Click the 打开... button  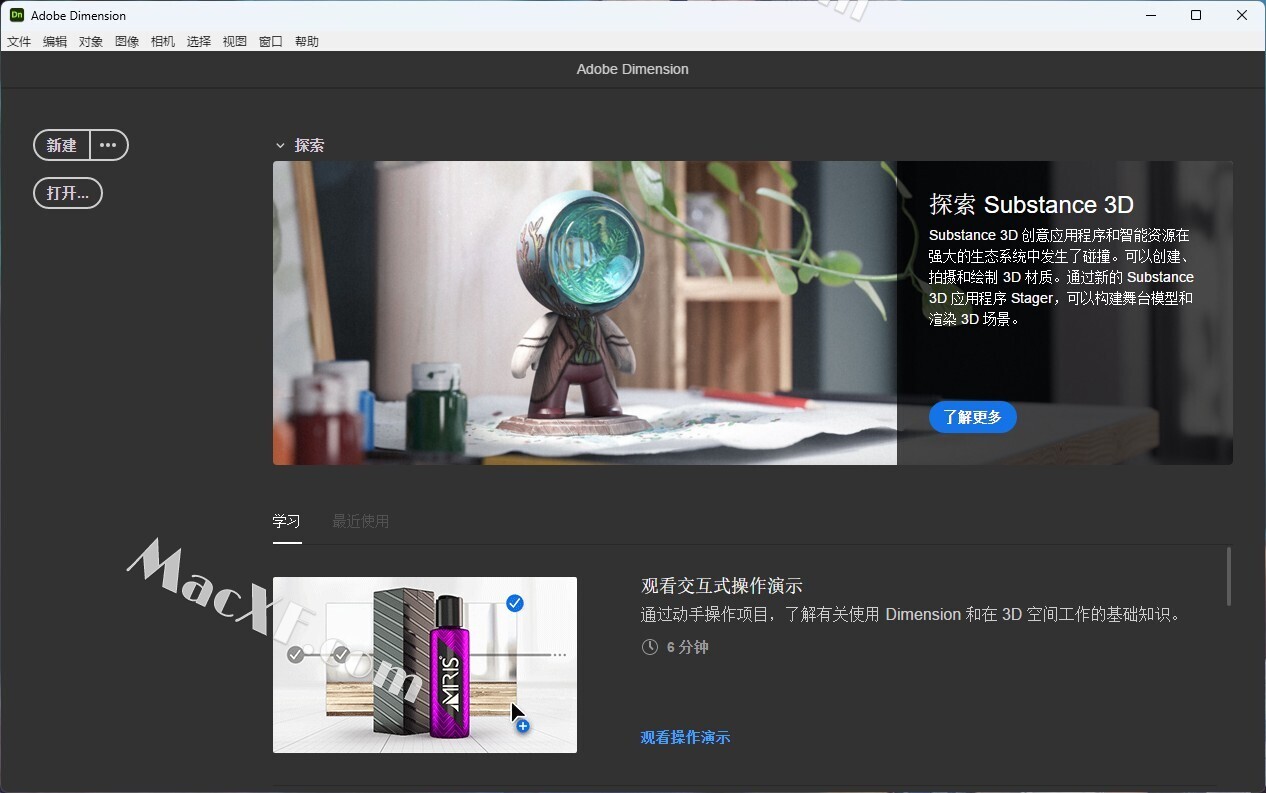68,193
